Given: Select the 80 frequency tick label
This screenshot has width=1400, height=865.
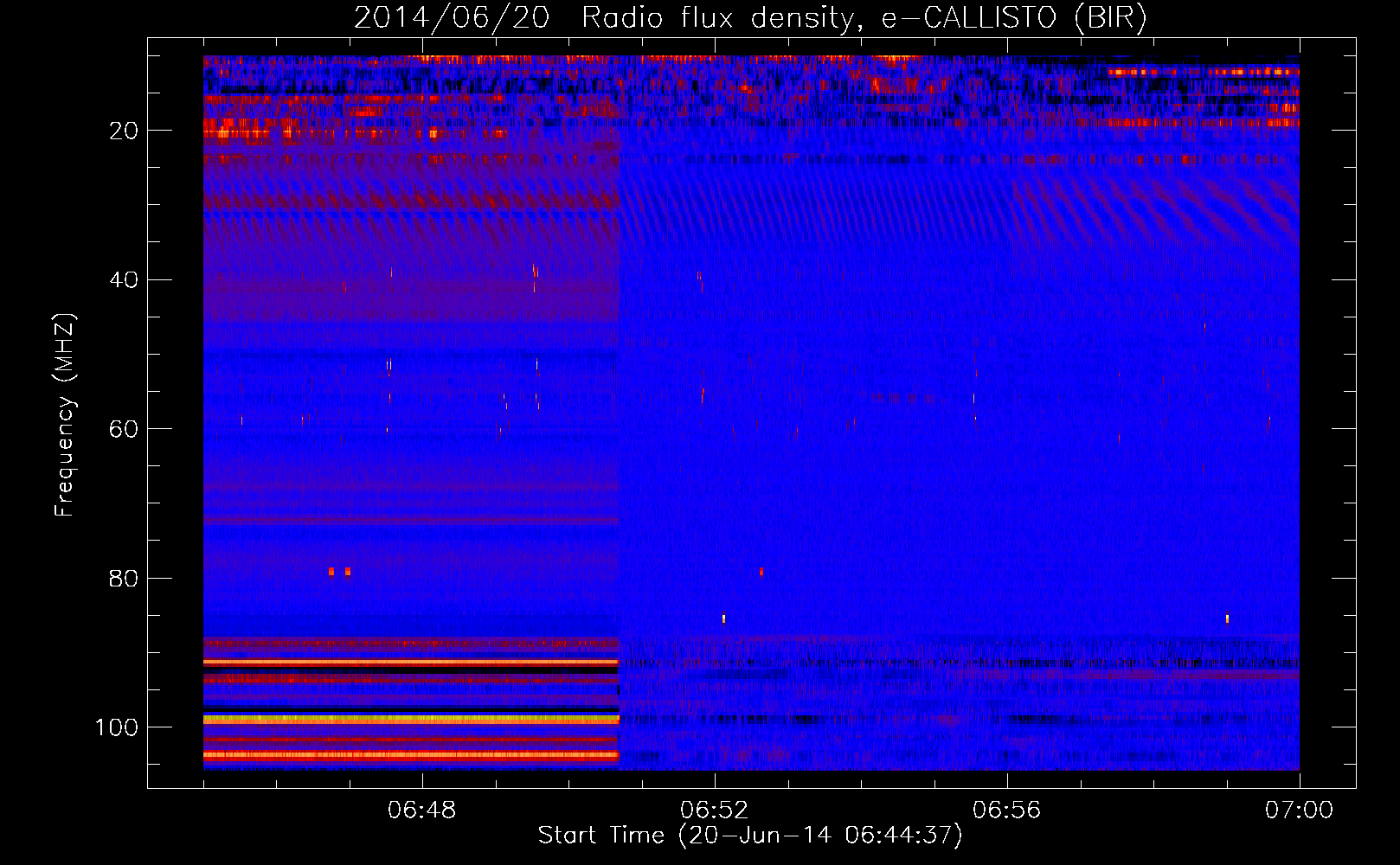Looking at the screenshot, I should (124, 578).
